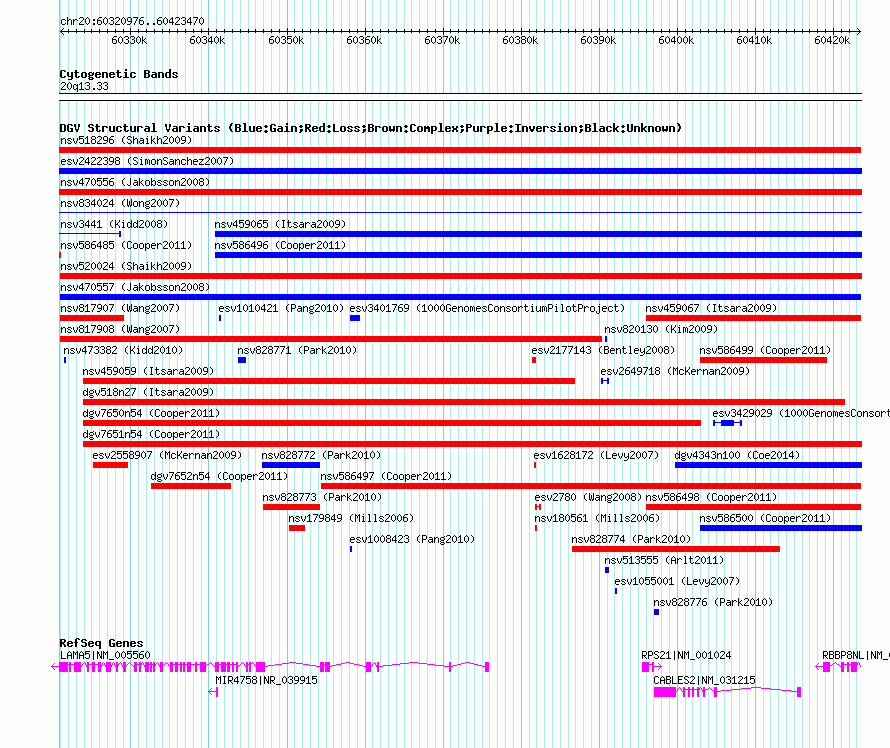Viewport: 890px width, 748px height.
Task: Select esv2177143 (Bentley2008) label
Action: [604, 350]
